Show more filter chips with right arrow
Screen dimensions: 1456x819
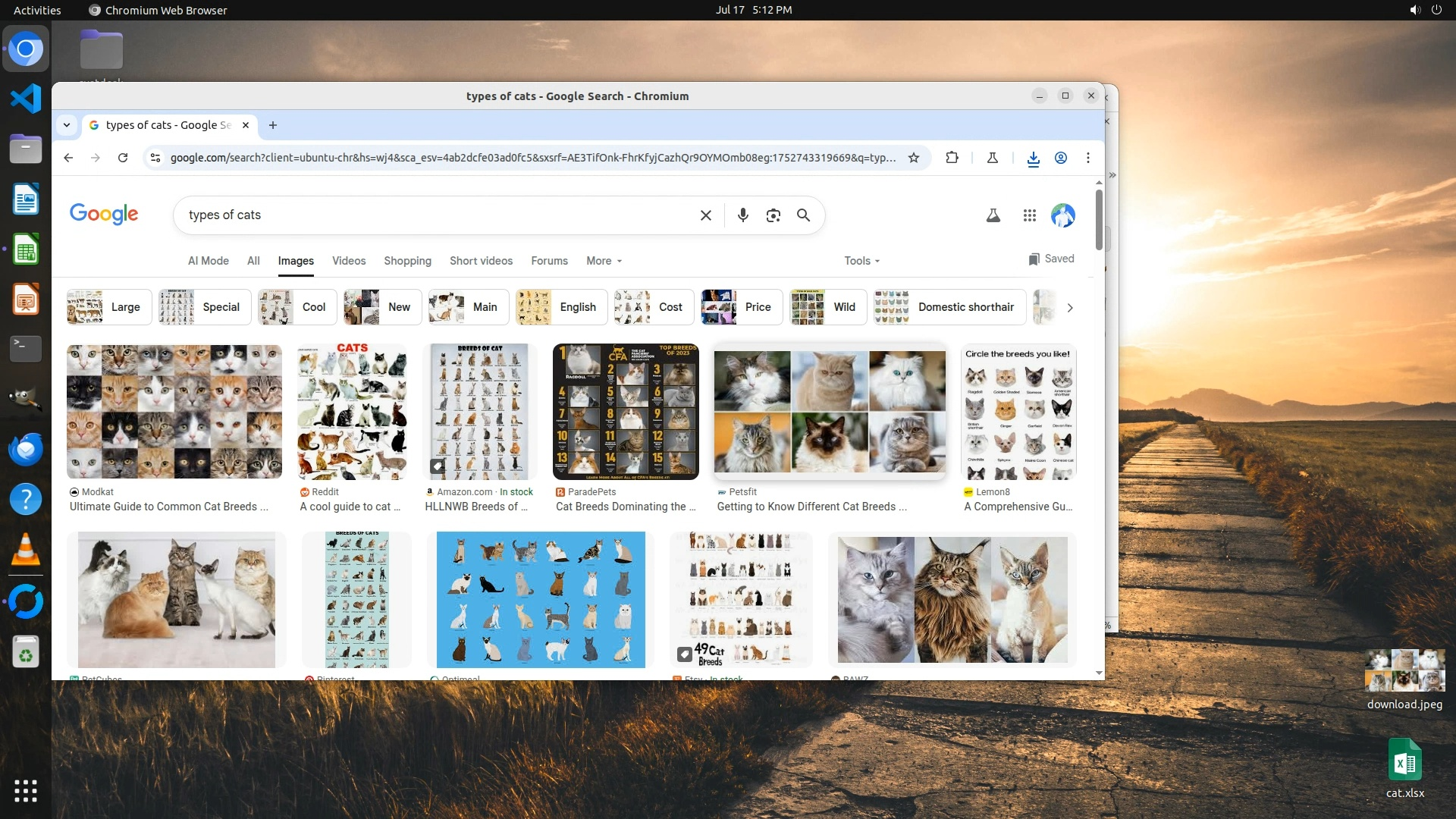pos(1070,308)
